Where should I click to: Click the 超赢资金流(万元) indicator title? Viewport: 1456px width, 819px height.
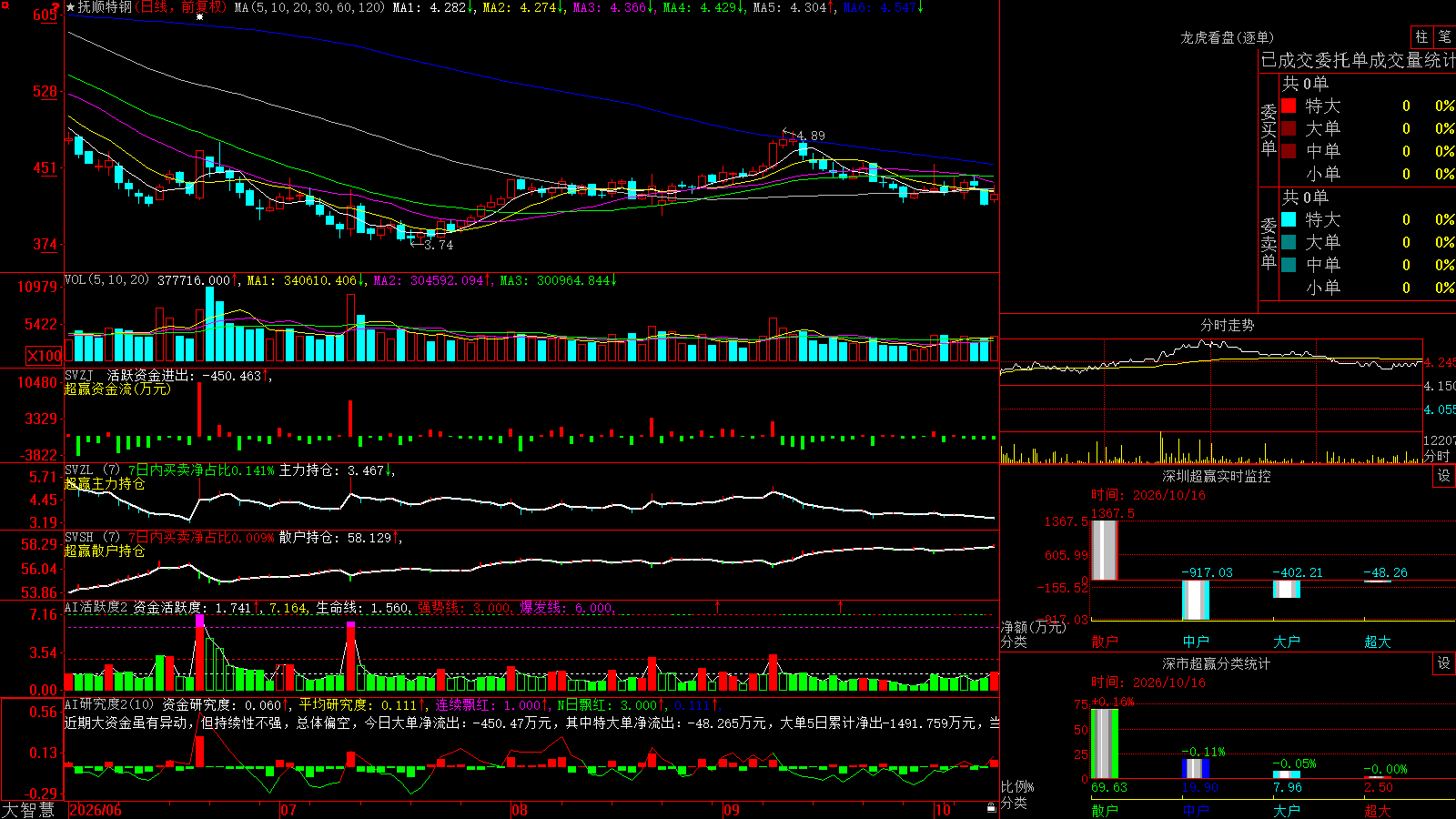point(117,389)
